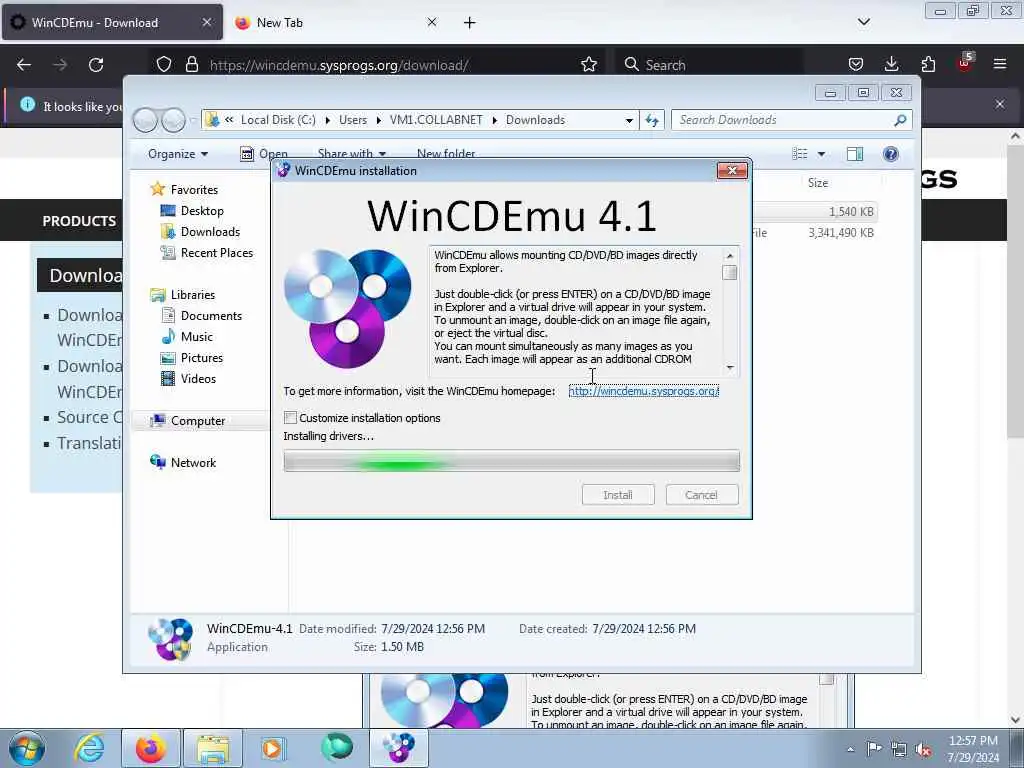Open Videos library
The width and height of the screenshot is (1024, 768).
(x=198, y=379)
